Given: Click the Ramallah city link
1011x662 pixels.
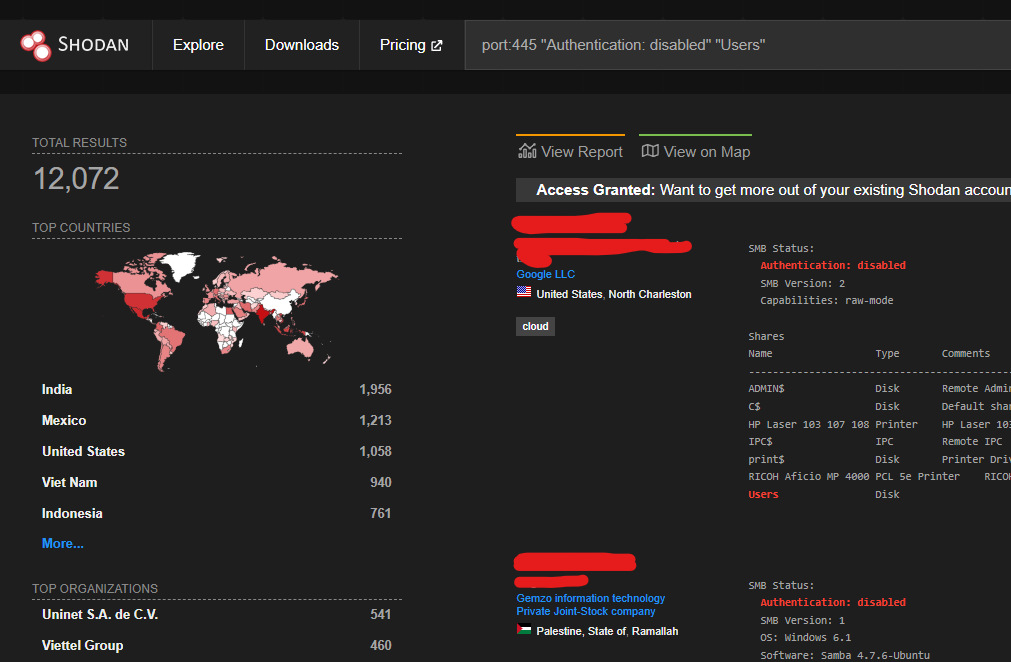Looking at the screenshot, I should click(x=655, y=631).
